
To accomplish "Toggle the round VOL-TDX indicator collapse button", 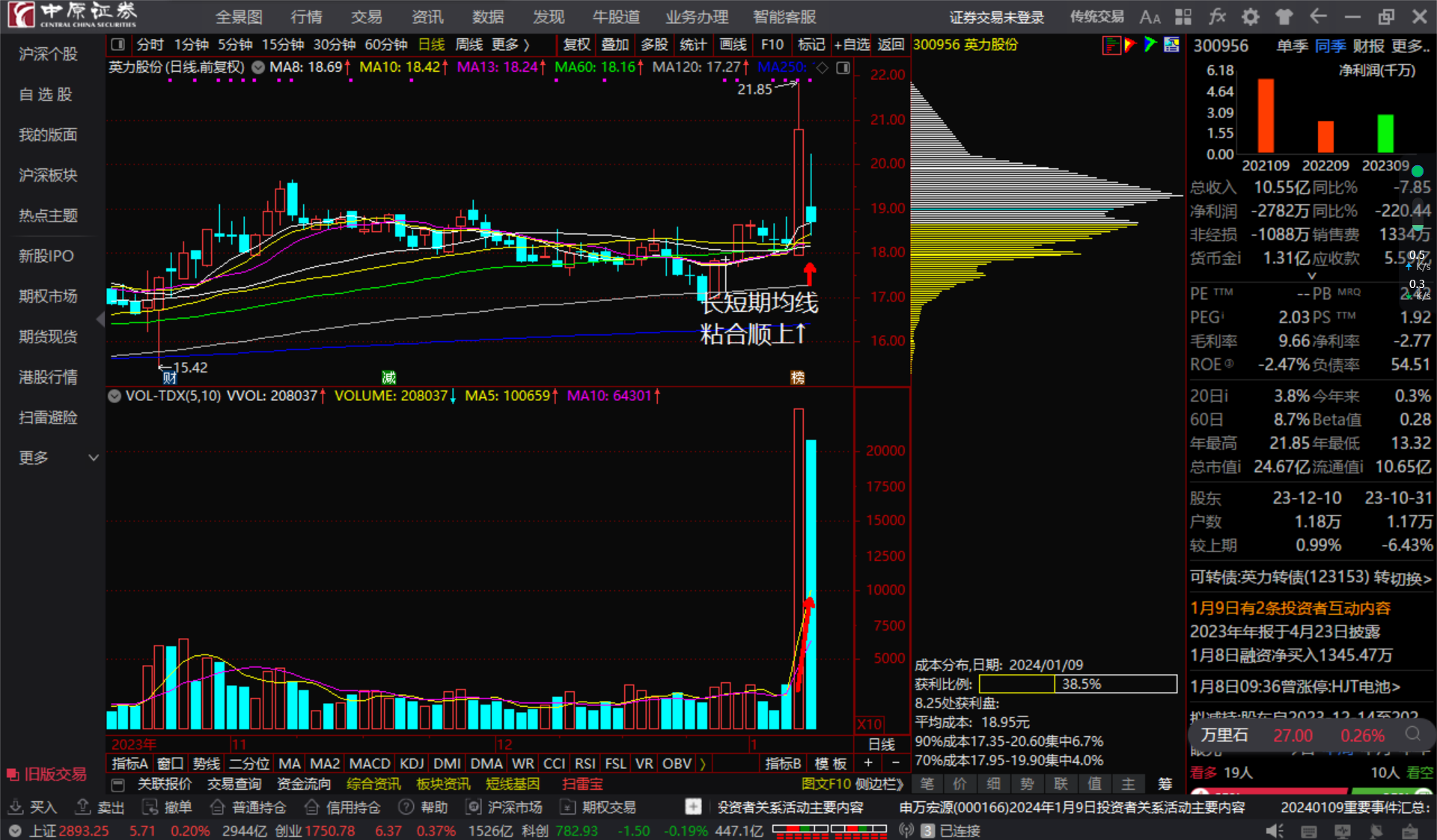I will pyautogui.click(x=115, y=396).
